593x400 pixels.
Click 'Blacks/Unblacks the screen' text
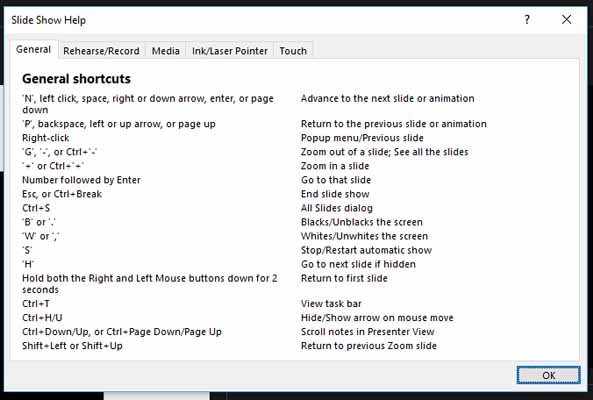(x=362, y=222)
